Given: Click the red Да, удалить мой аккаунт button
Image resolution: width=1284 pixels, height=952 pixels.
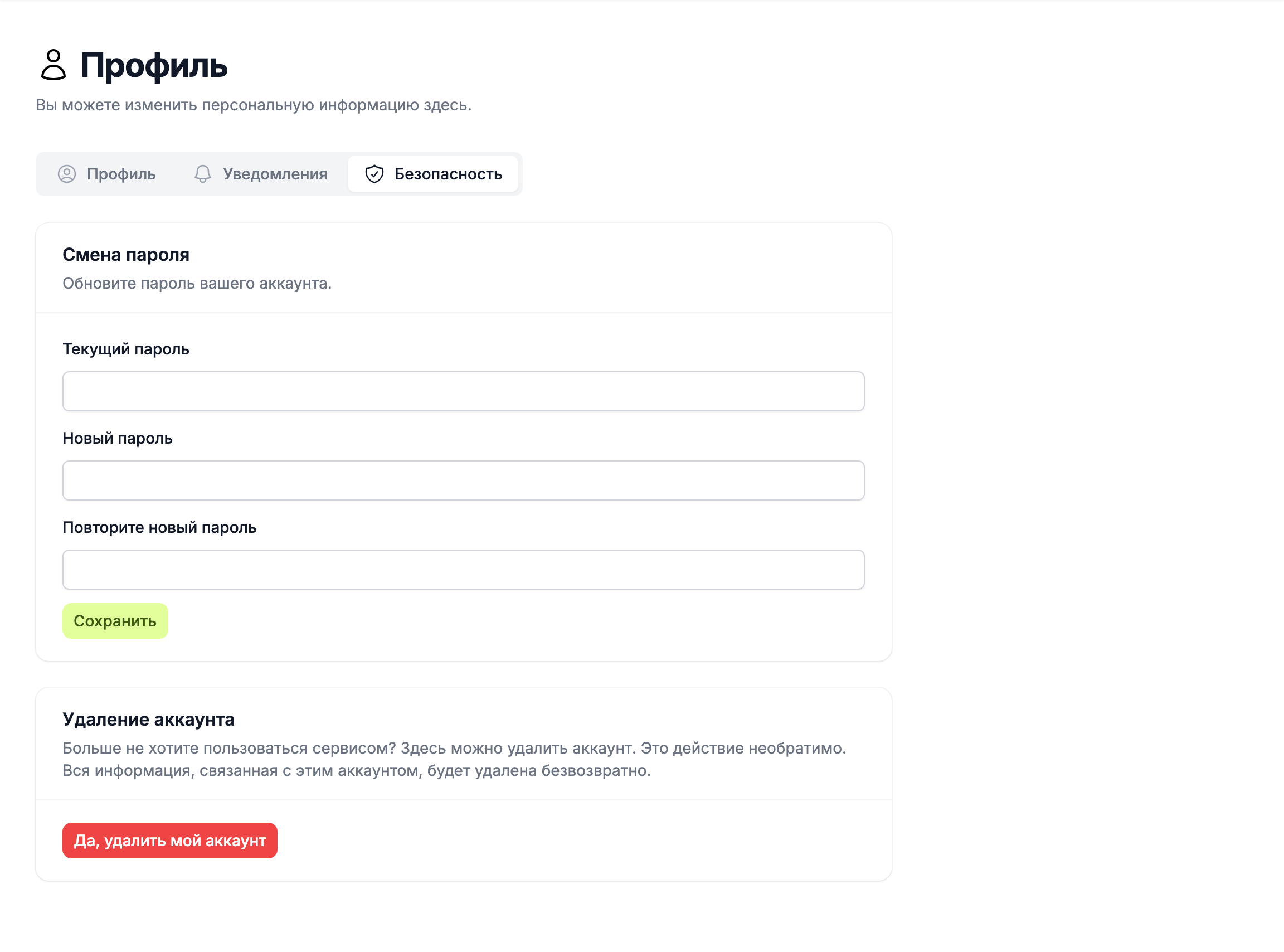Looking at the screenshot, I should [x=170, y=841].
